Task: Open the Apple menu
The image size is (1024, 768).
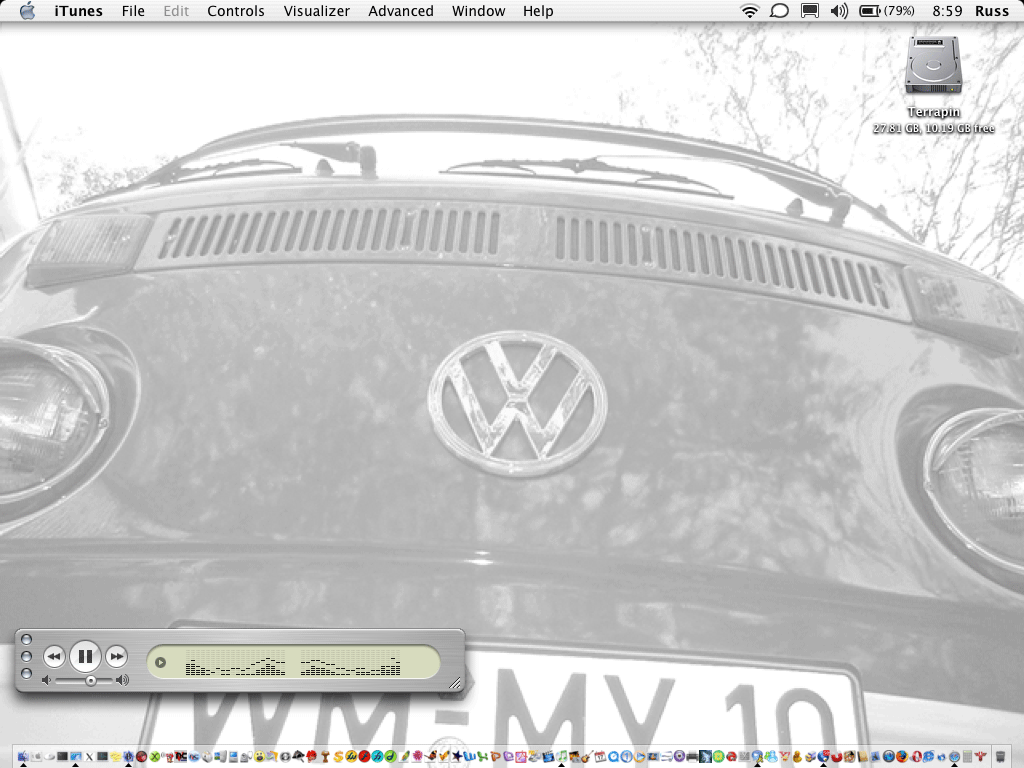Action: (27, 11)
